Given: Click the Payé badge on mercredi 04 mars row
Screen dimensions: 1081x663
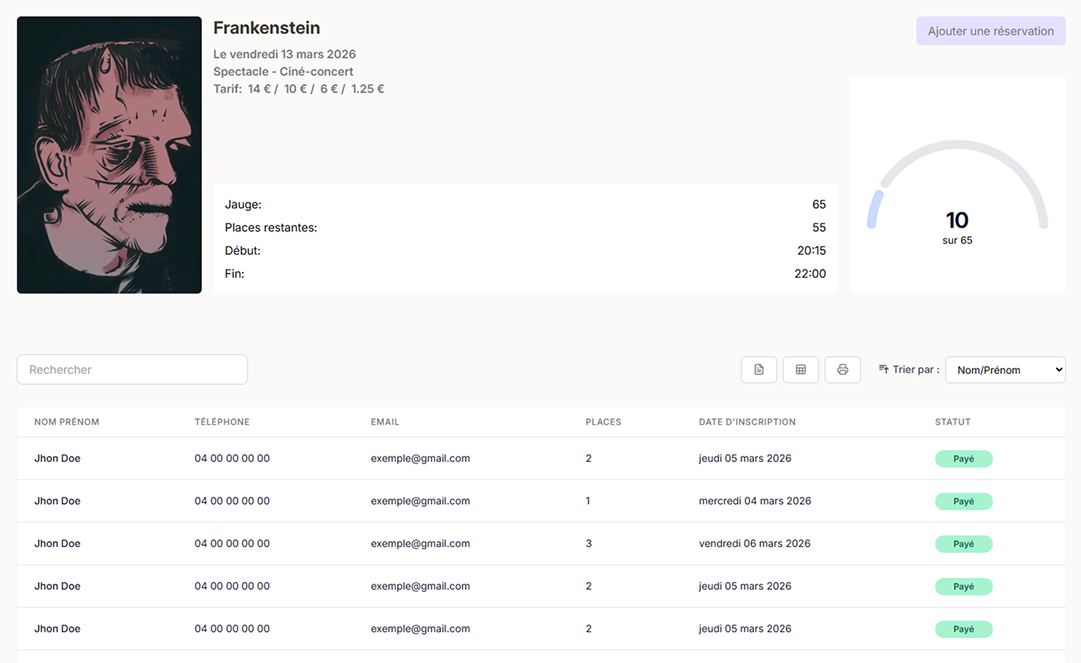Looking at the screenshot, I should (964, 502).
